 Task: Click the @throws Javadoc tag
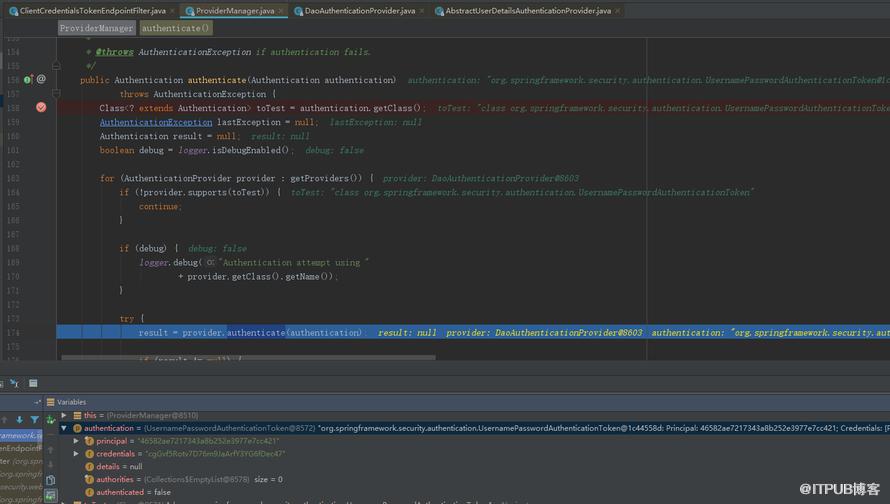tap(115, 52)
